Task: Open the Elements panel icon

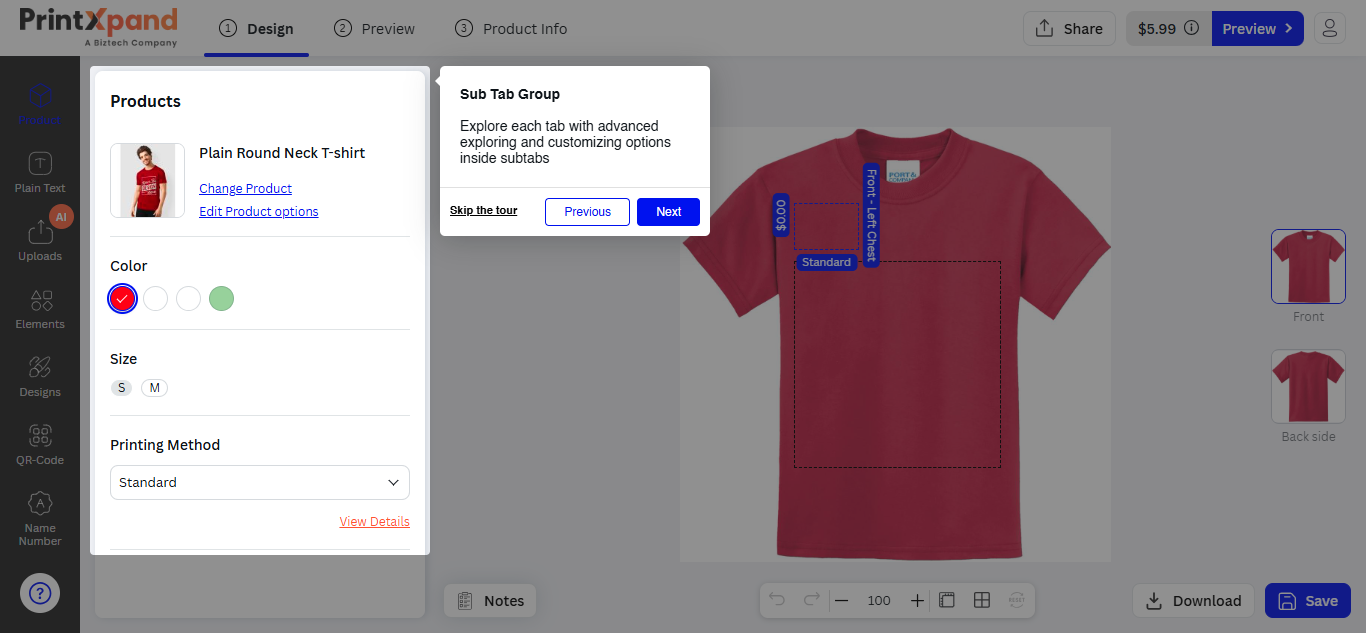Action: [x=40, y=308]
